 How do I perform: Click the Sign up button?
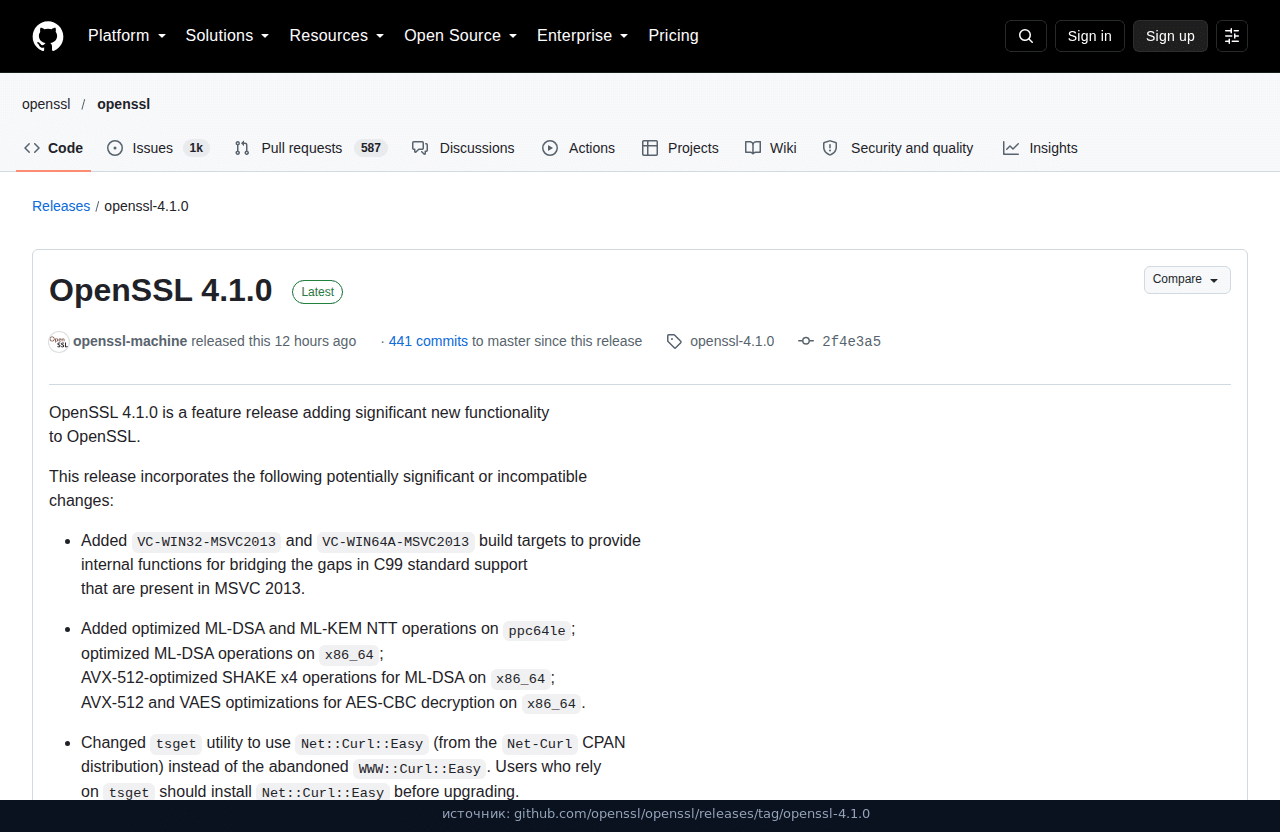[1170, 36]
